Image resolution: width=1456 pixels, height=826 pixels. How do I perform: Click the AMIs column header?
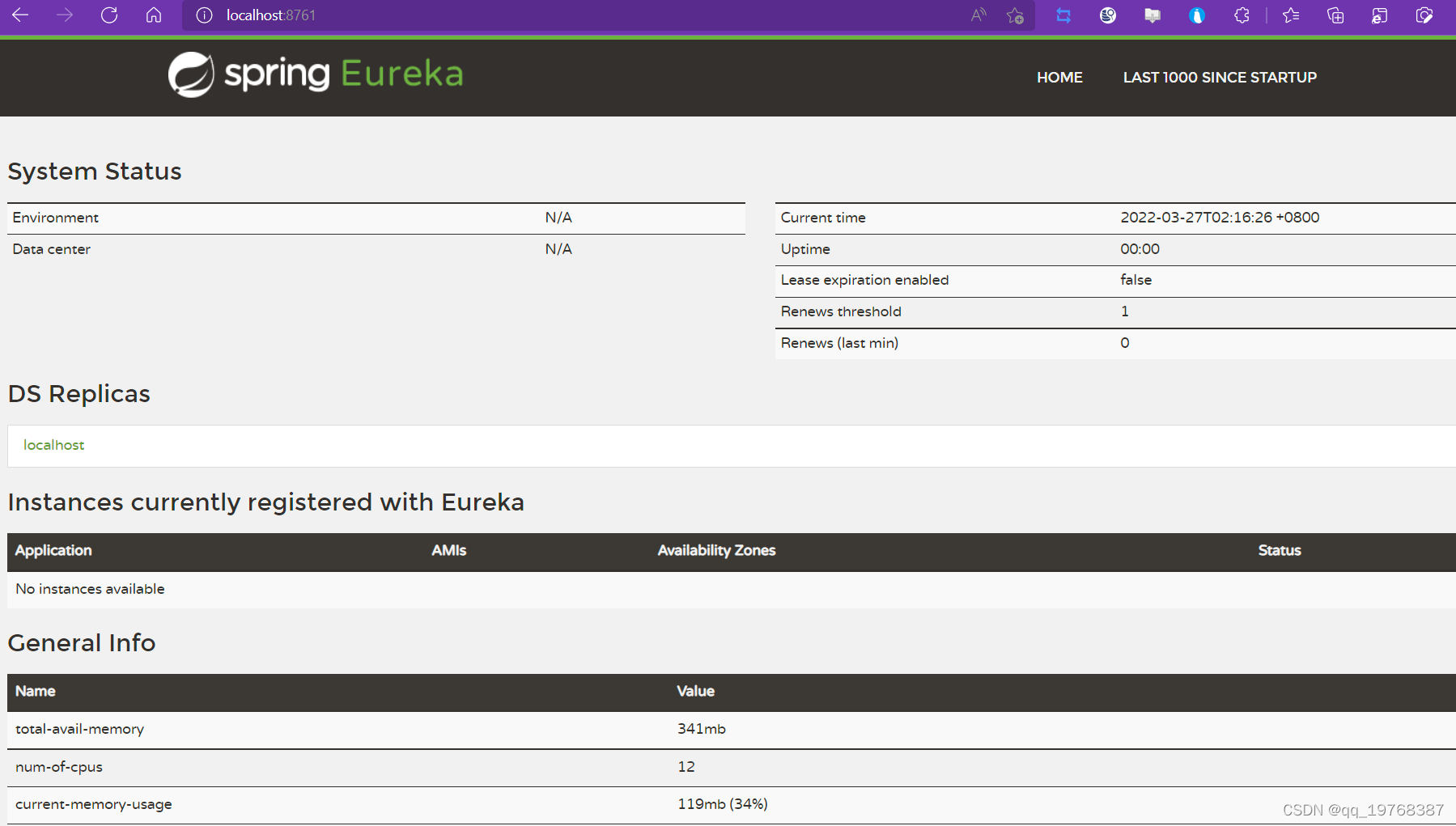click(x=448, y=550)
